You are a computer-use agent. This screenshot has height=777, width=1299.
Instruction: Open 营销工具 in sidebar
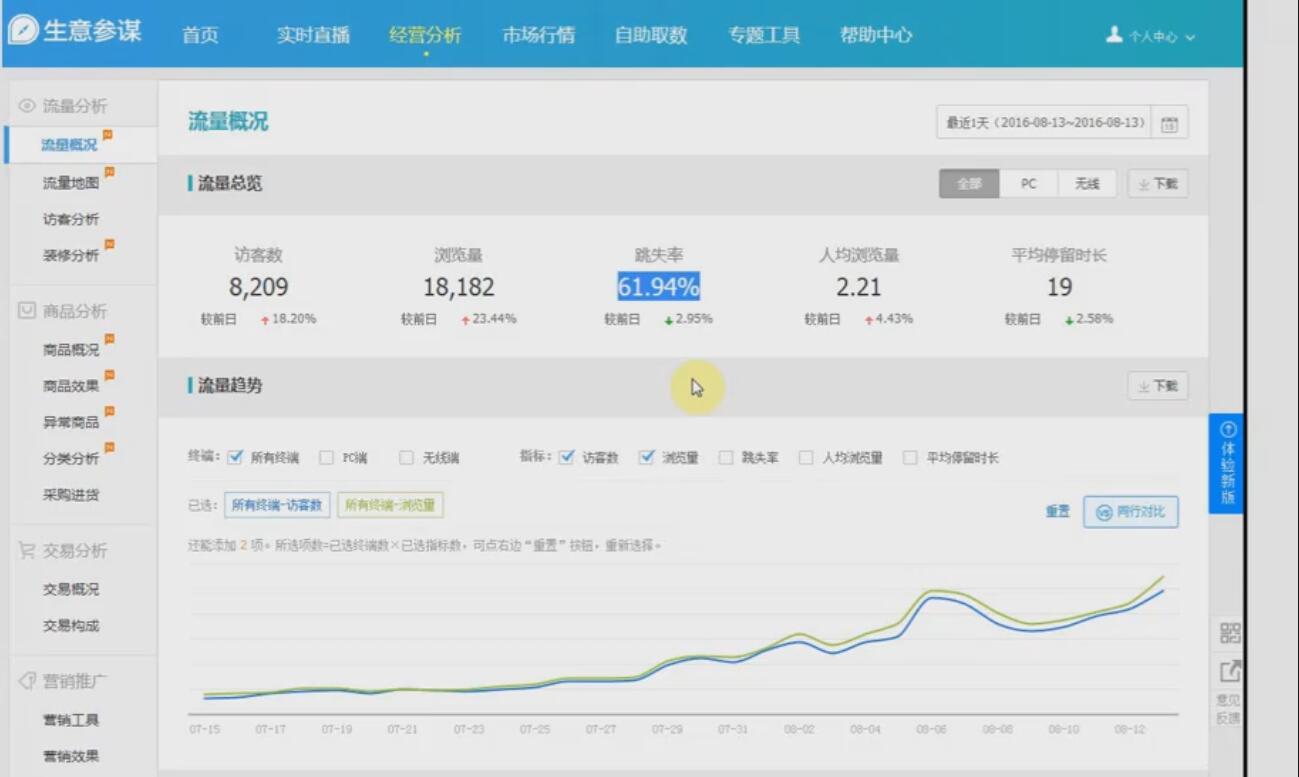tap(70, 720)
